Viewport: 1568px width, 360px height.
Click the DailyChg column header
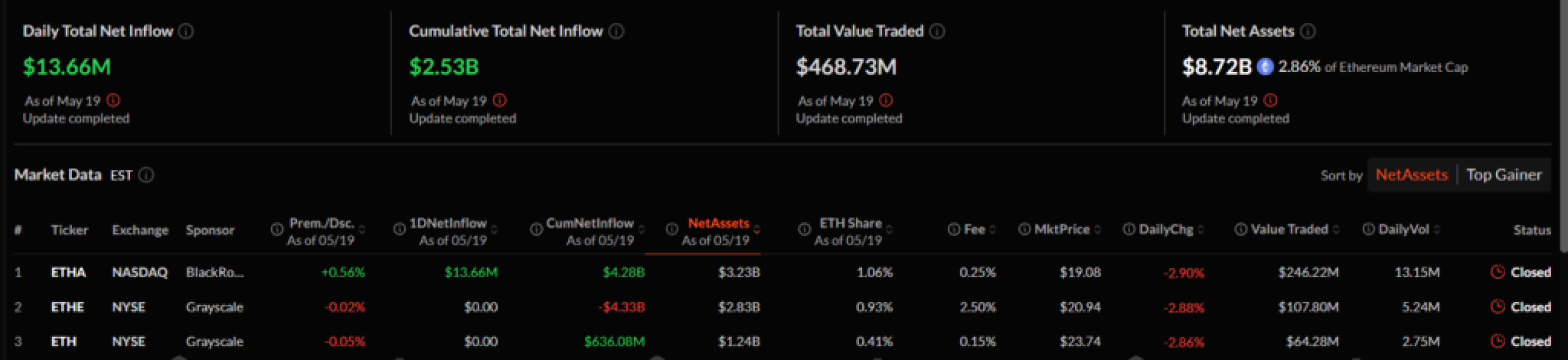coord(1165,230)
